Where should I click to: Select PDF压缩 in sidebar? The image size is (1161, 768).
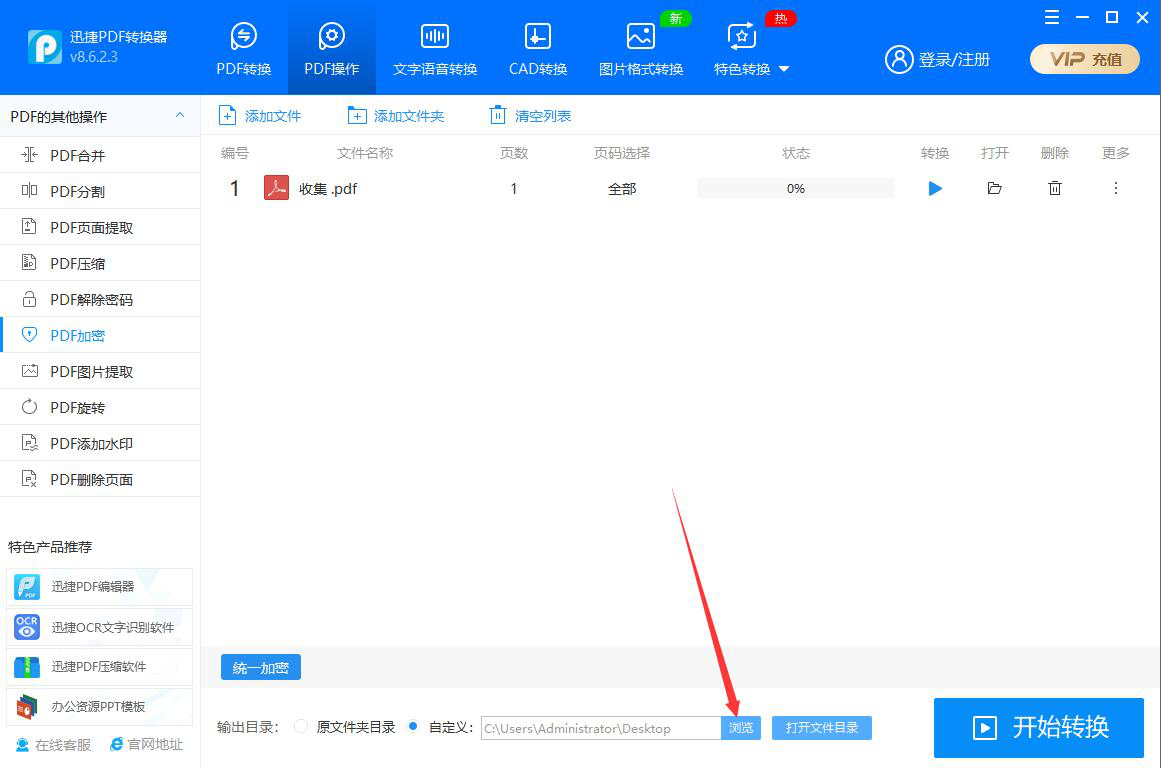(x=100, y=263)
